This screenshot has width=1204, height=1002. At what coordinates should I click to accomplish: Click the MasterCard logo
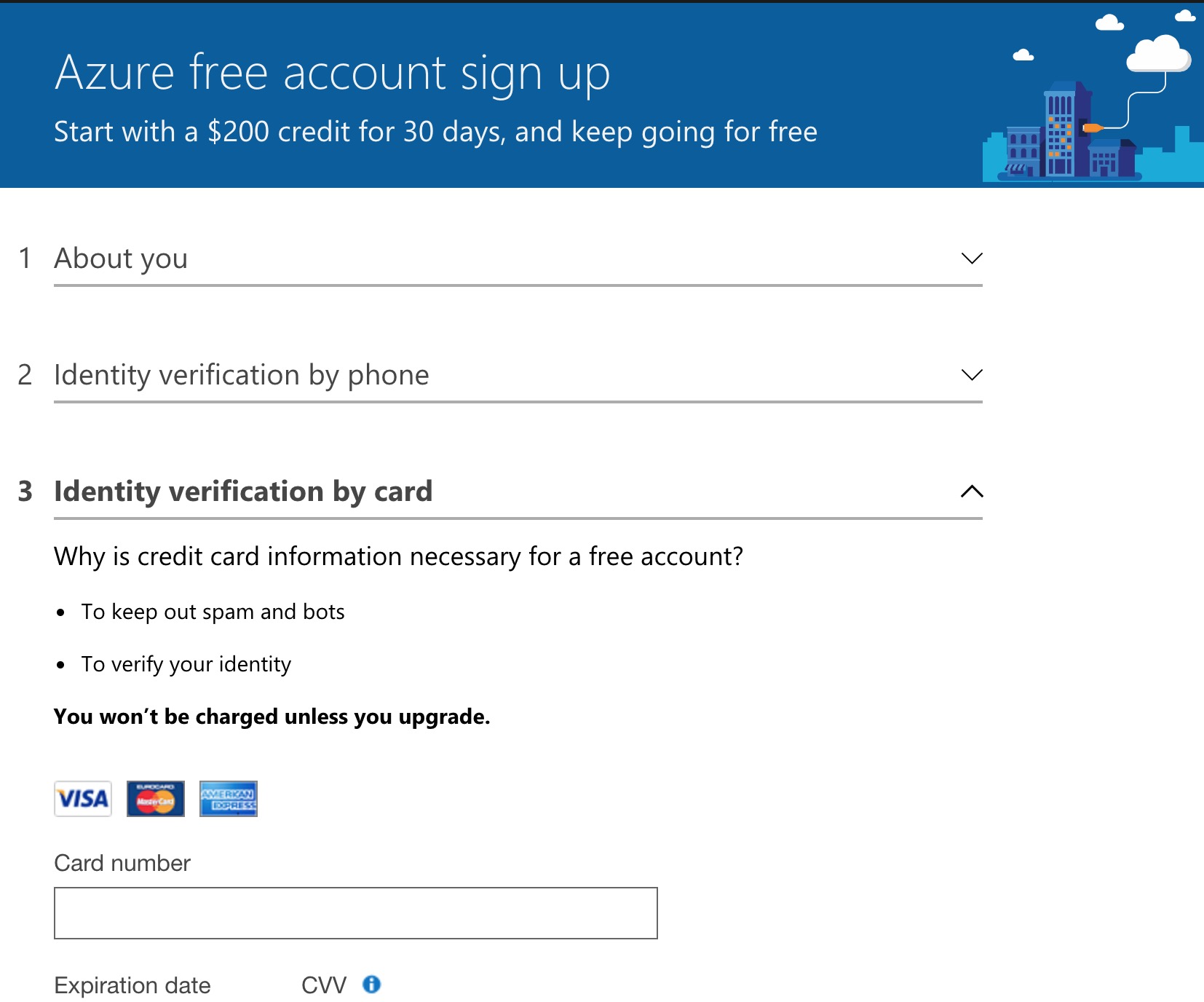point(156,799)
